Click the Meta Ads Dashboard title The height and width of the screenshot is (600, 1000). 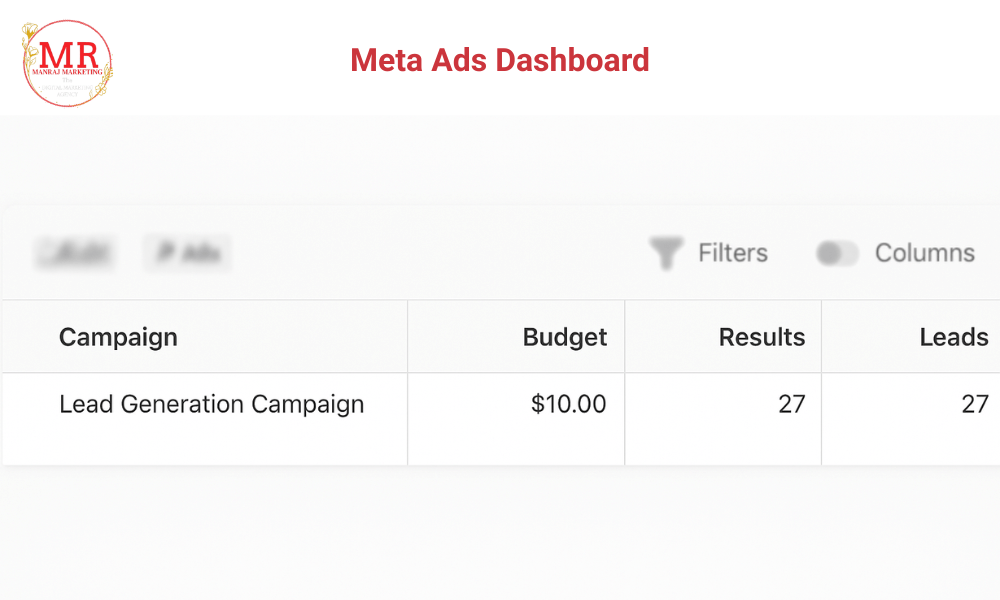click(500, 60)
